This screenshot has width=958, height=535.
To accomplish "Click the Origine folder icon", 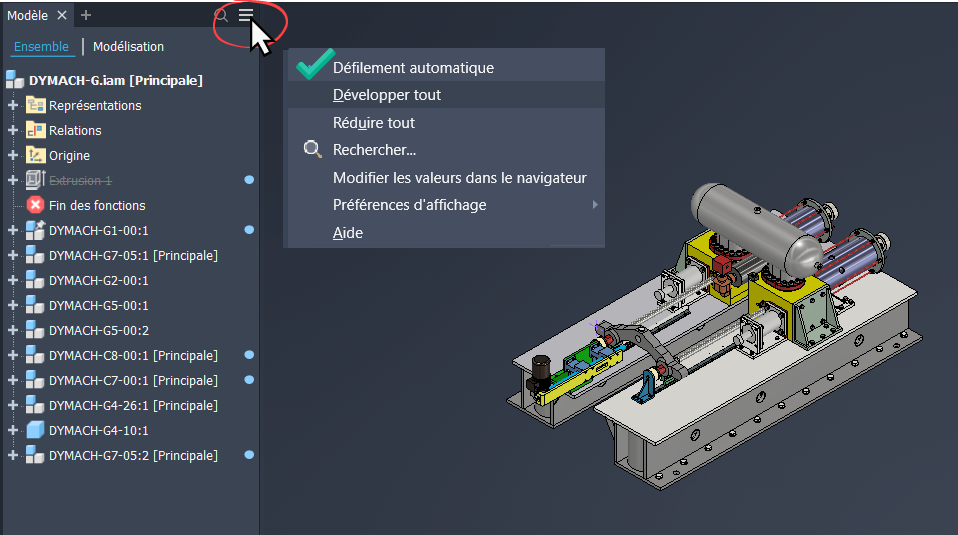I will pos(35,155).
